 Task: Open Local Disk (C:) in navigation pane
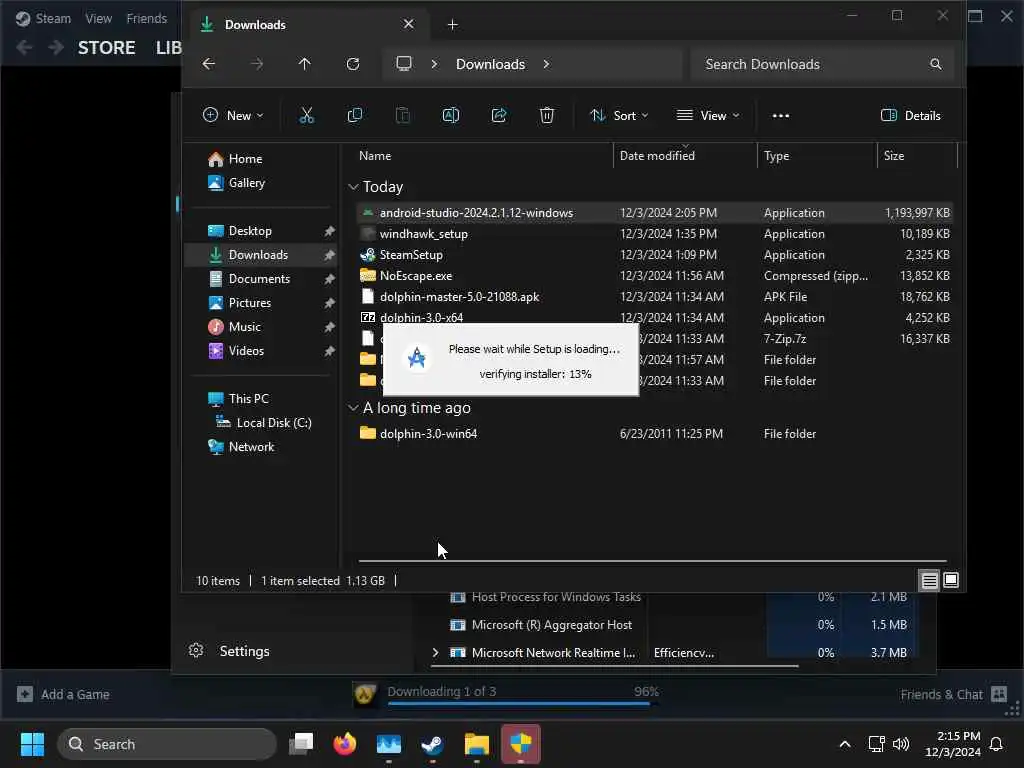264,423
